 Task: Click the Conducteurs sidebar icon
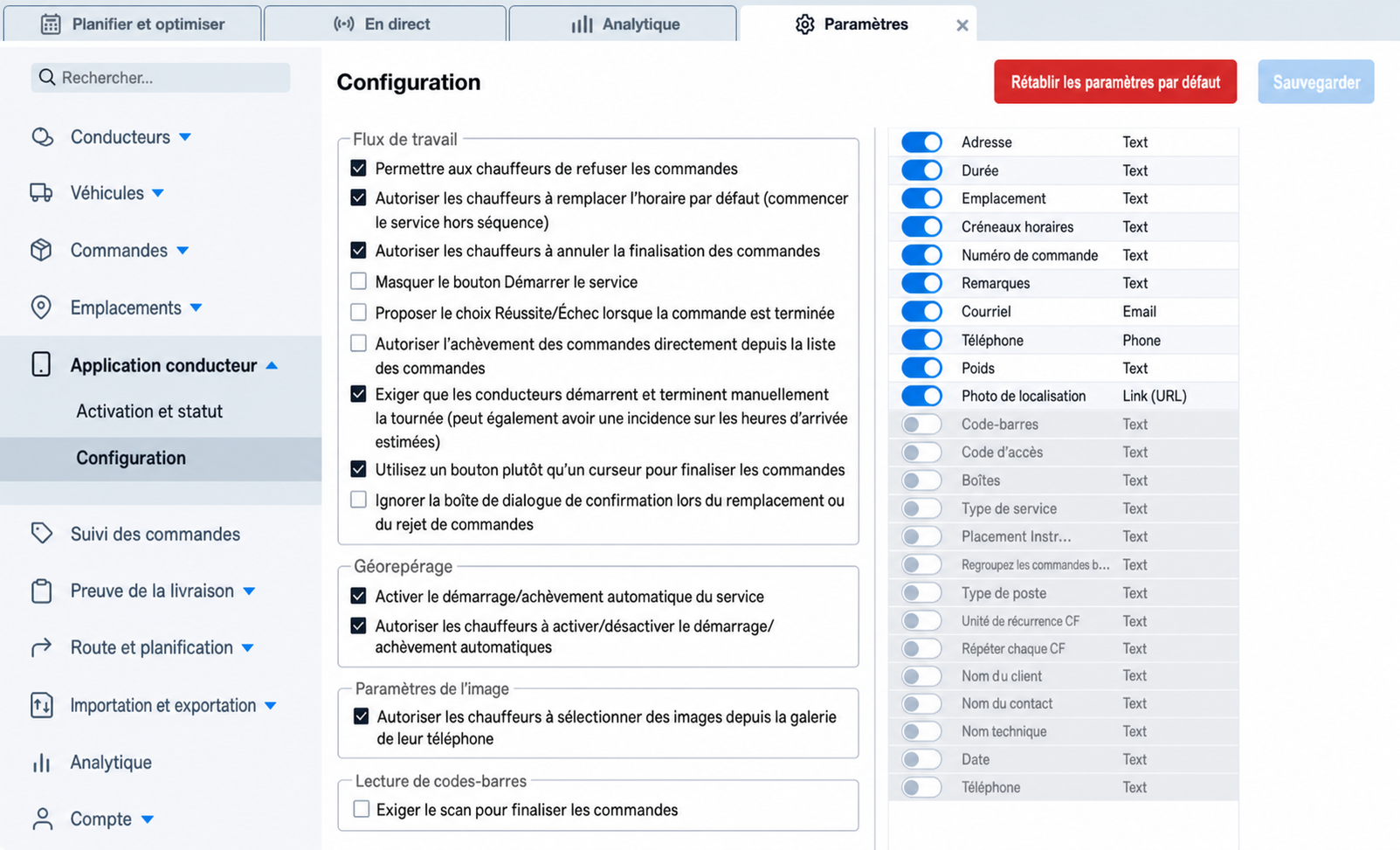41,137
